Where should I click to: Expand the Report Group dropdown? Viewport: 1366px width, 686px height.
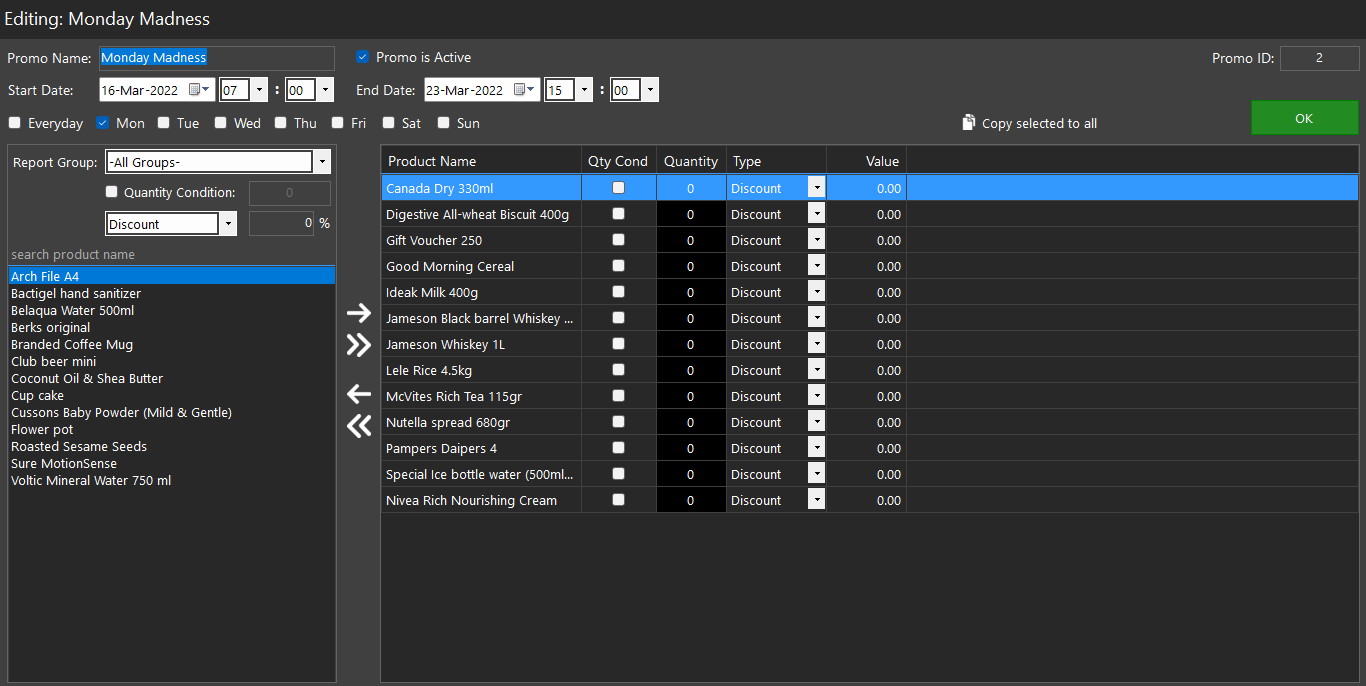tap(322, 162)
